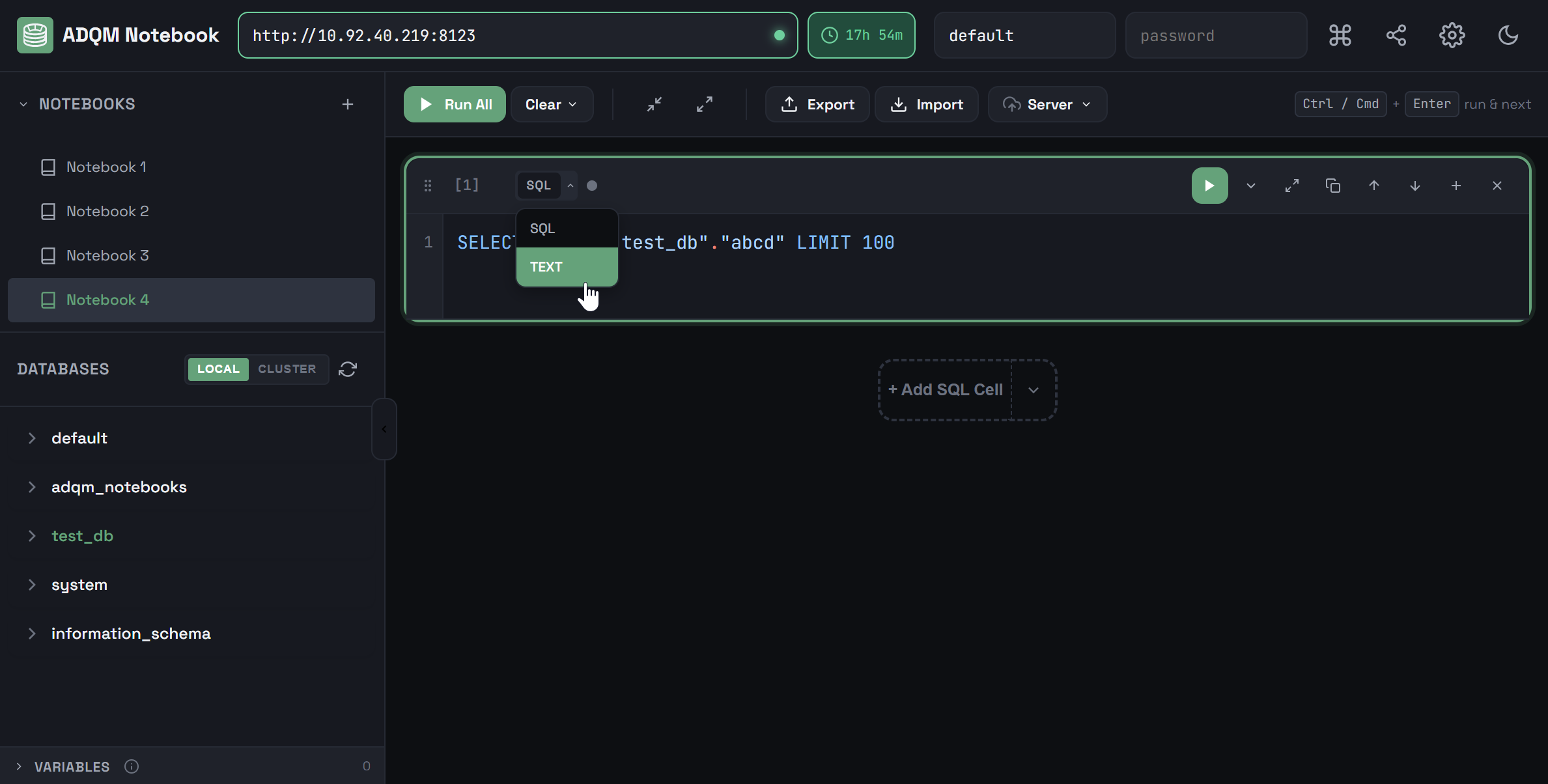Viewport: 1548px width, 784px height.
Task: Duplicate the cell with copy icon
Action: [x=1332, y=186]
